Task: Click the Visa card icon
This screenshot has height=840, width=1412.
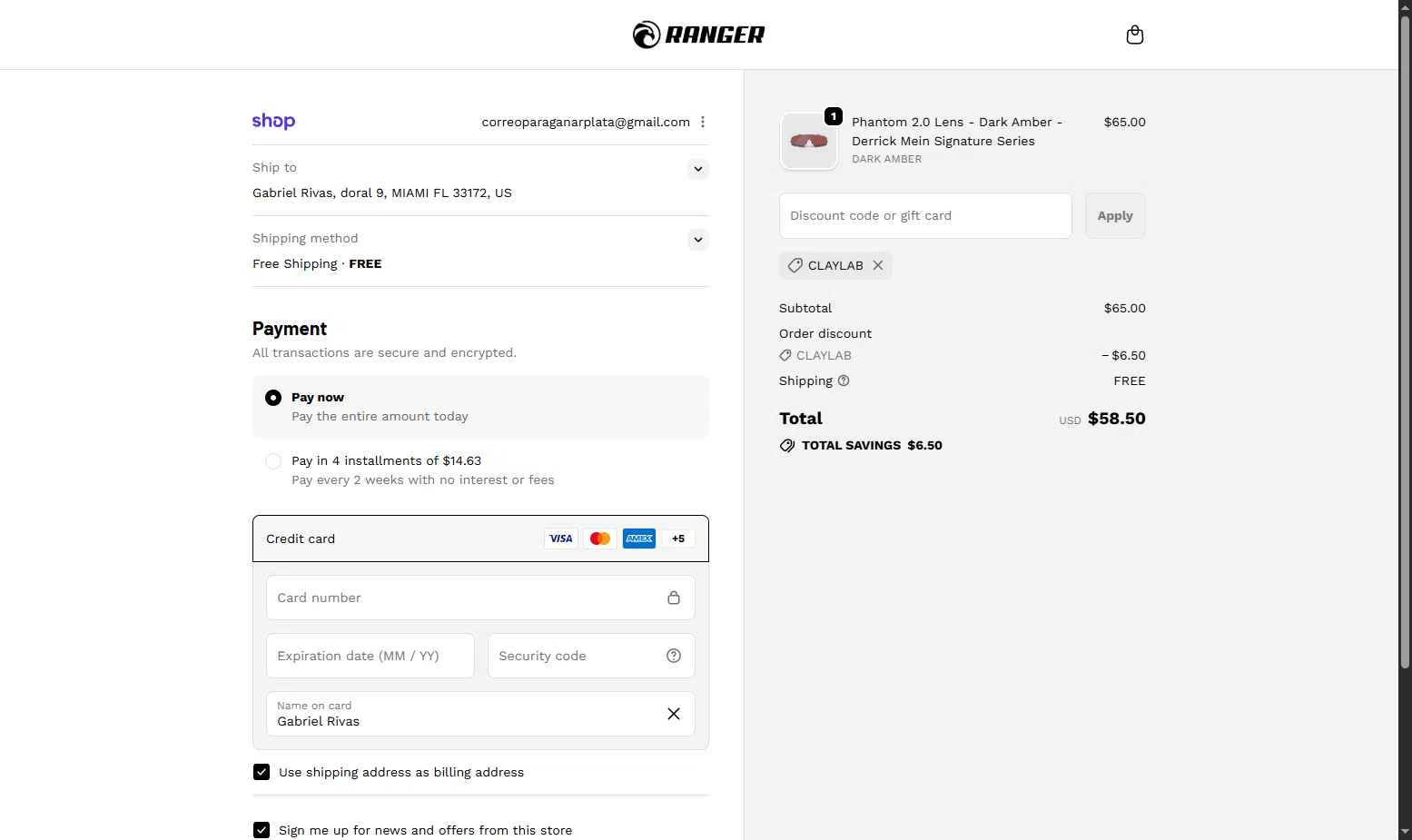Action: pos(561,539)
